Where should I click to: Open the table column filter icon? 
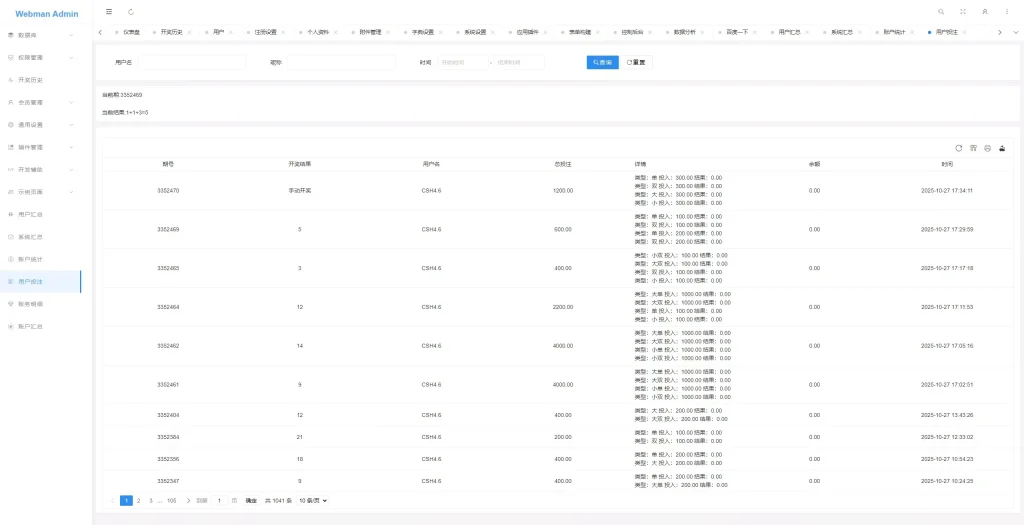973,148
